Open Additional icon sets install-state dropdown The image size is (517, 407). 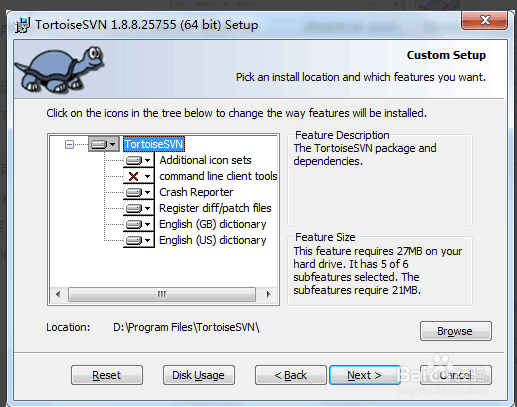[139, 160]
